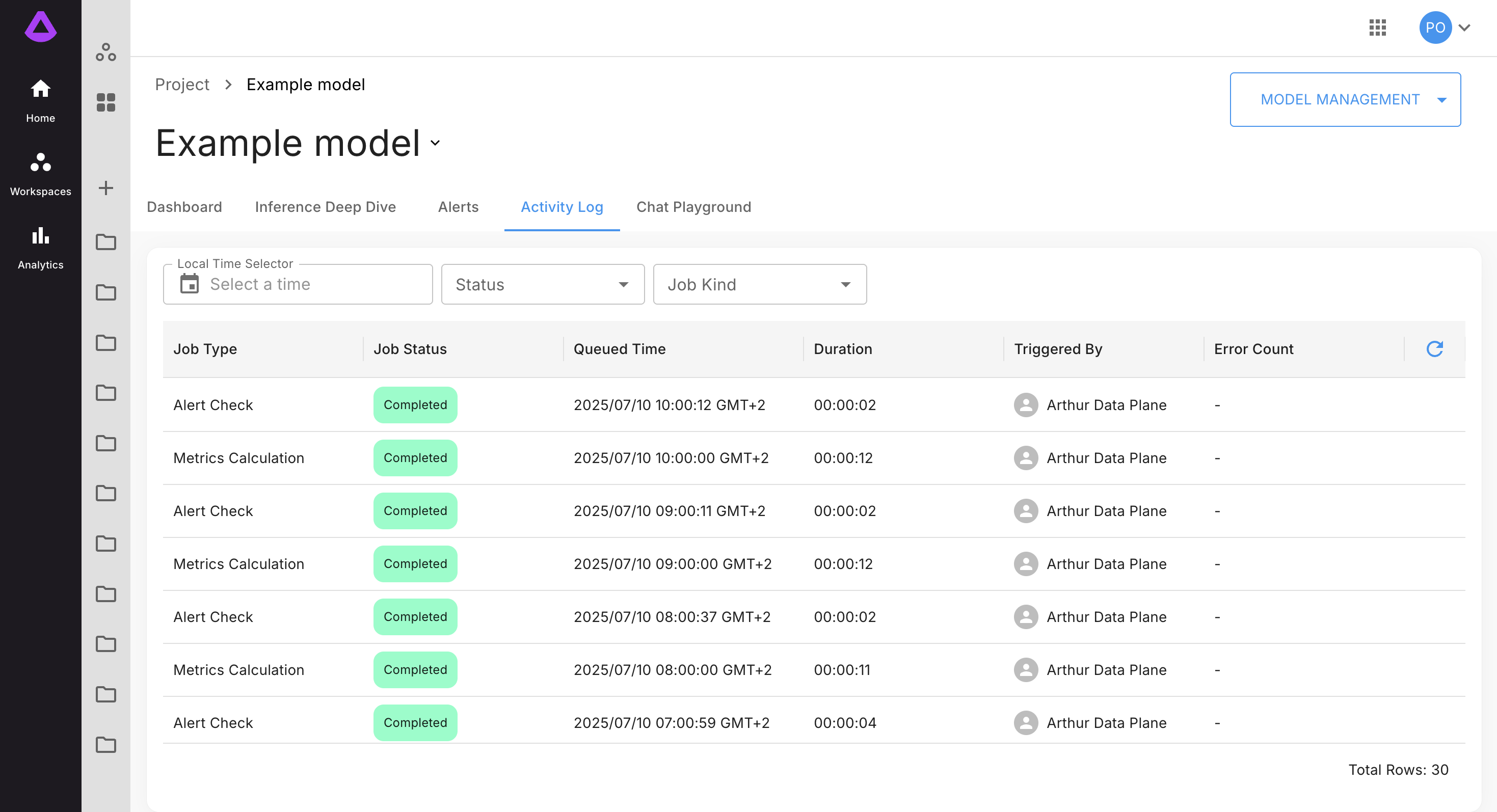Open Workspaces in the sidebar
This screenshot has width=1497, height=812.
[x=40, y=174]
